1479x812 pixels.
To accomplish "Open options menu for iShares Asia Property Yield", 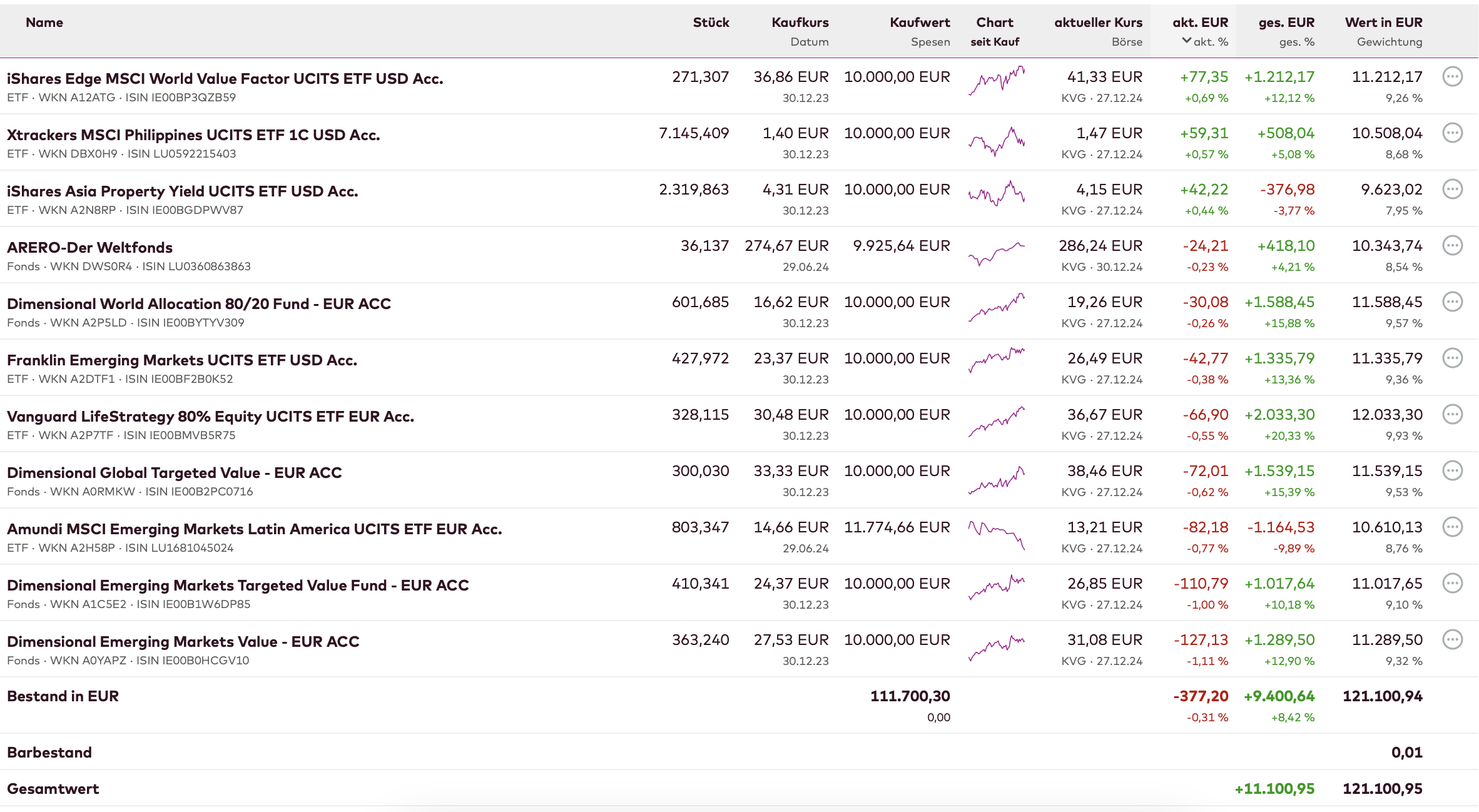I will [x=1452, y=190].
